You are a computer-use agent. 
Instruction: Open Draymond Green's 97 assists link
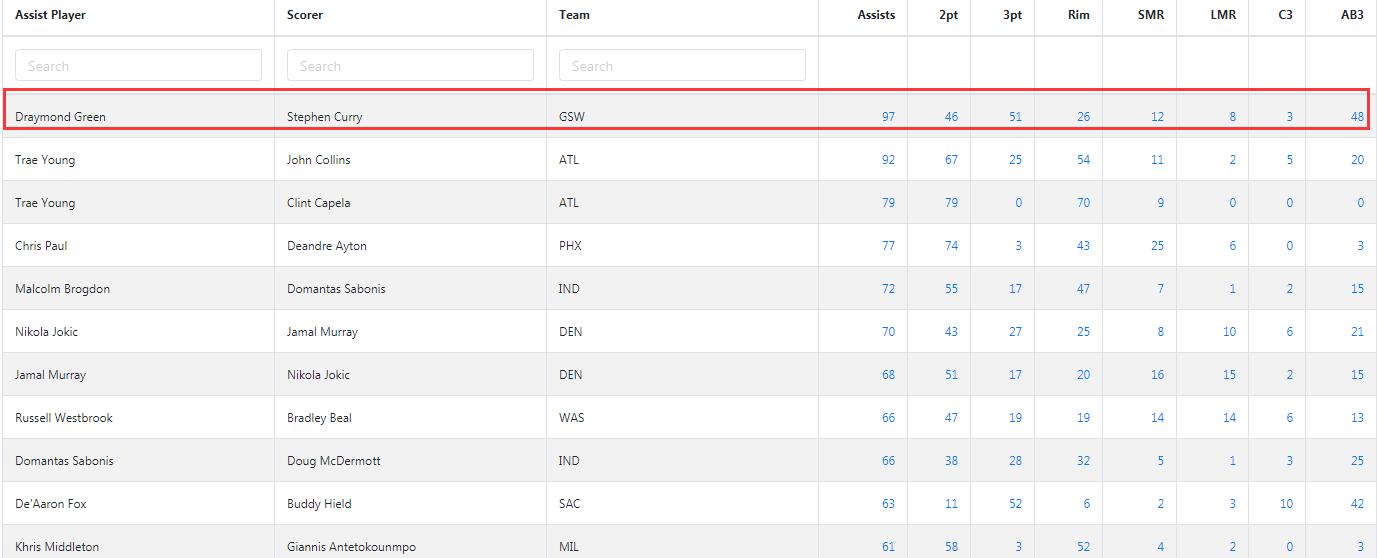(888, 117)
